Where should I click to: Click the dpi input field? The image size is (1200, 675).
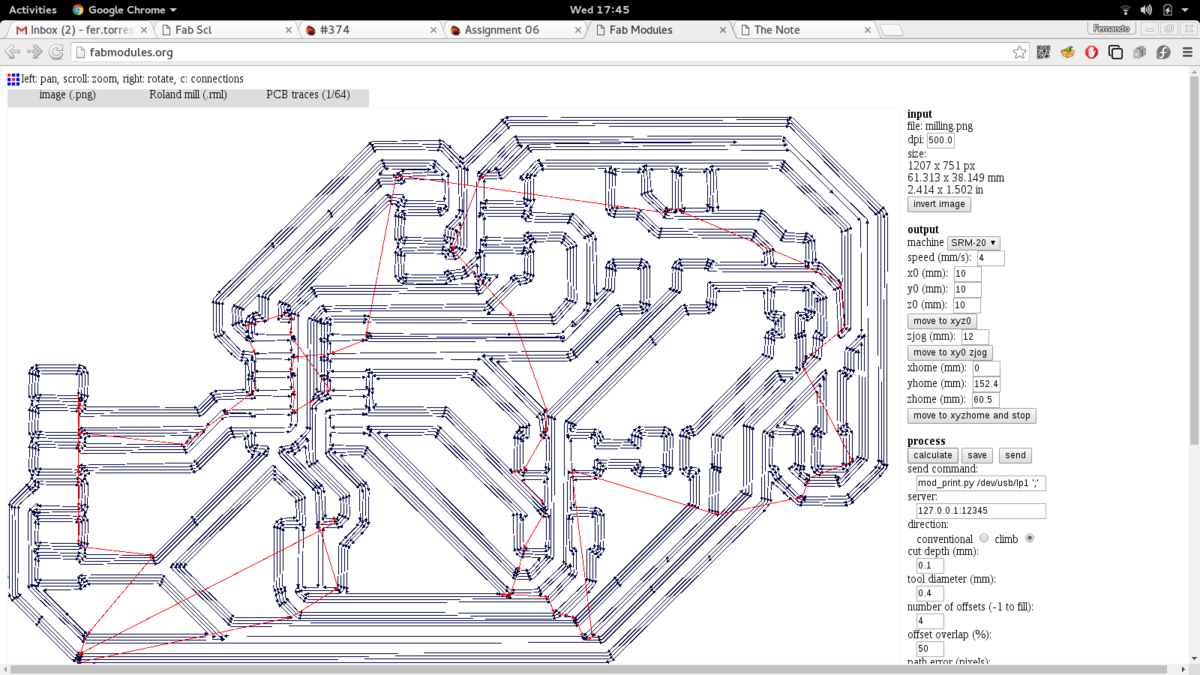[x=940, y=141]
